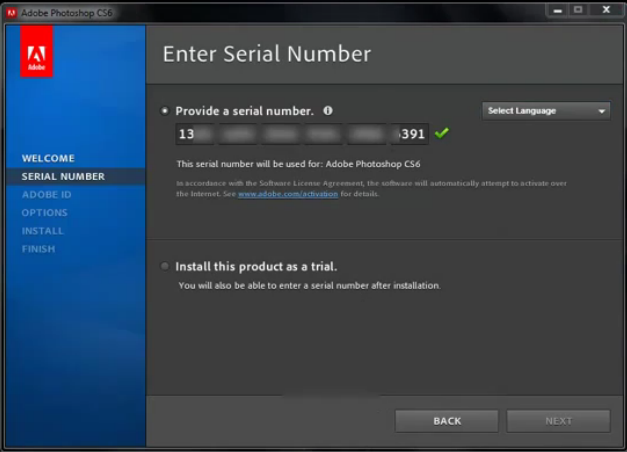Click the Finish step in the sidebar
Screen dimensions: 627x452
click(38, 249)
